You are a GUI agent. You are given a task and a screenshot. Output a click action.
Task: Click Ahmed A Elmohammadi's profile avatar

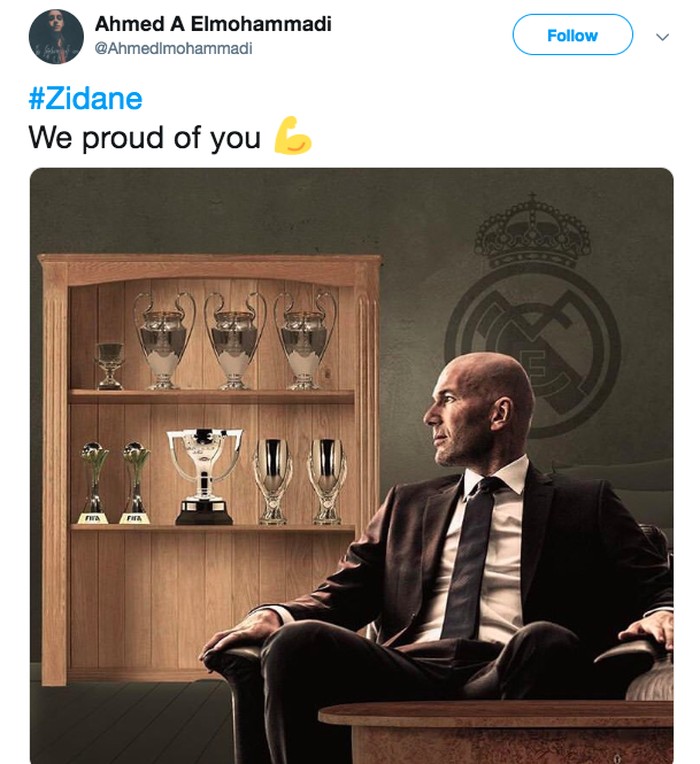click(56, 37)
